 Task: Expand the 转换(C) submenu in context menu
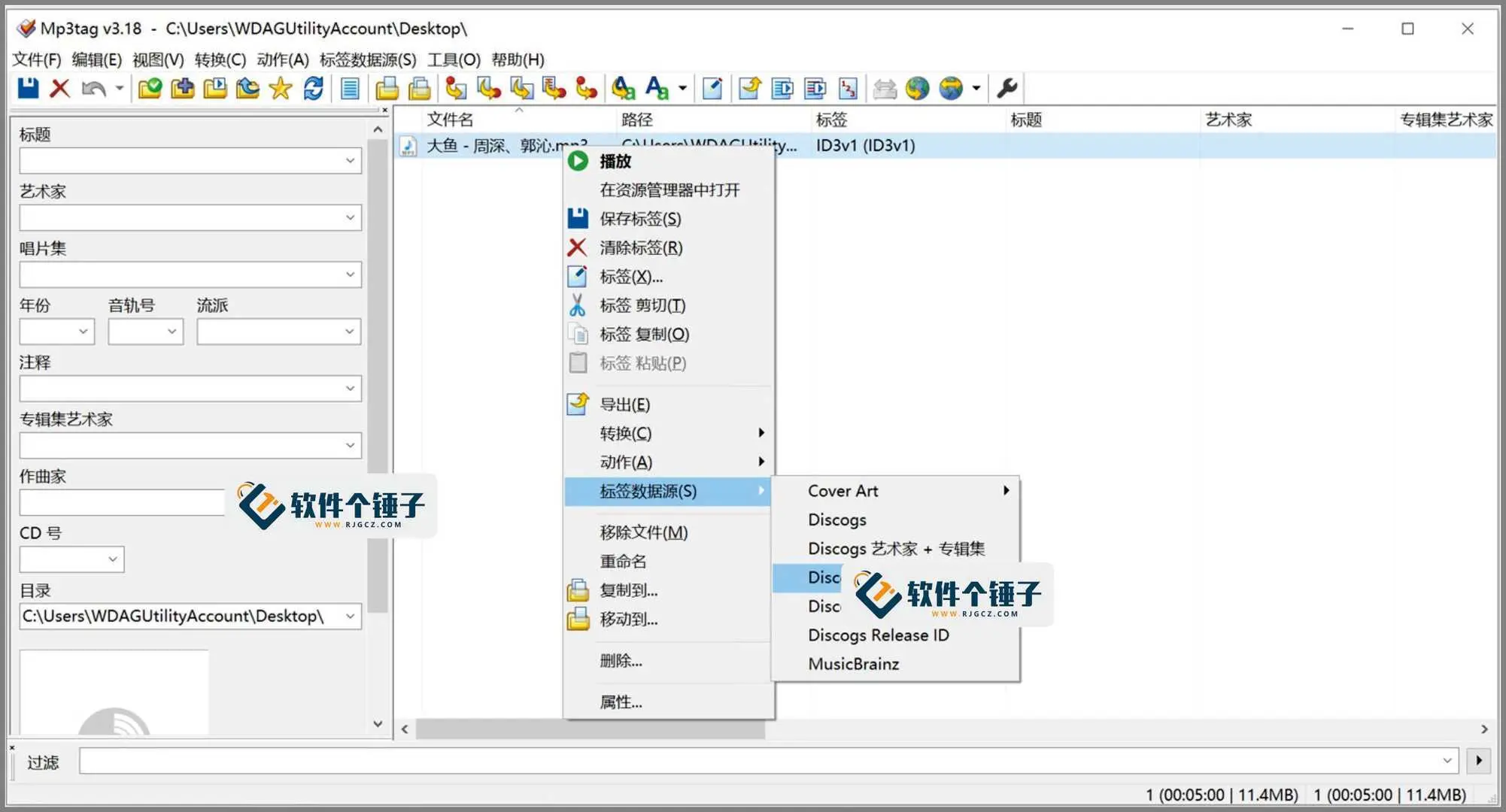669,433
